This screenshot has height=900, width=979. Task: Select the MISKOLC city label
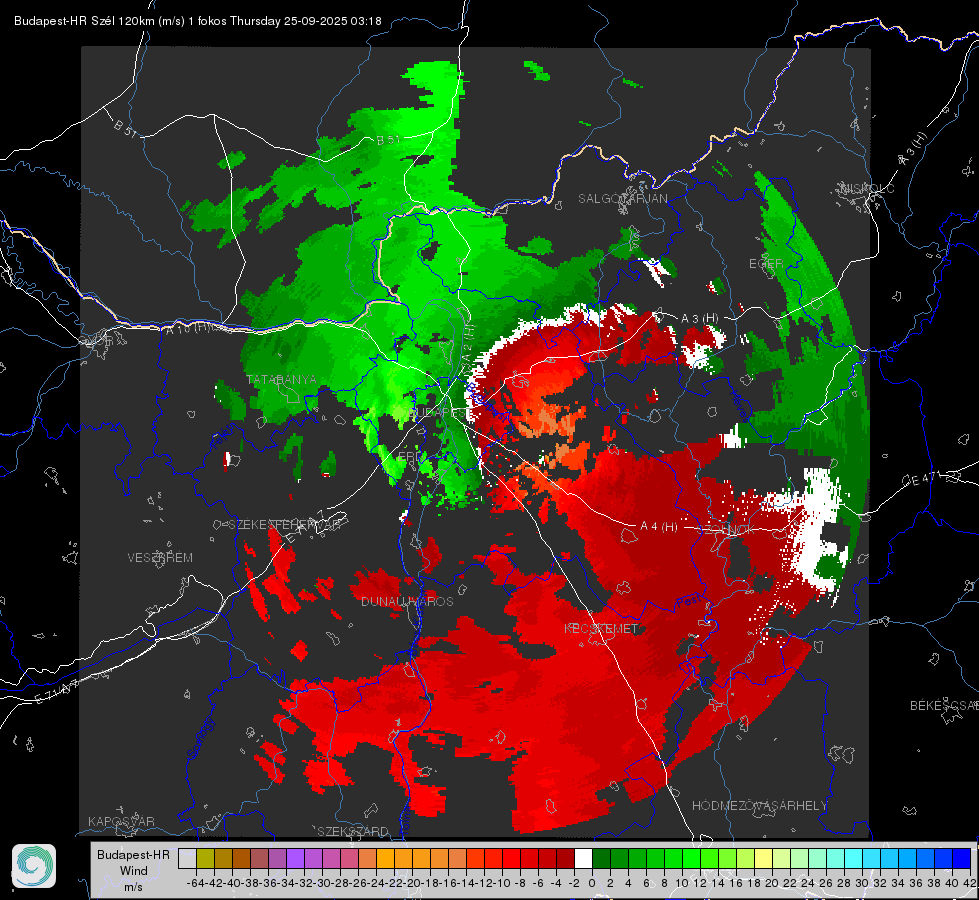coord(867,188)
